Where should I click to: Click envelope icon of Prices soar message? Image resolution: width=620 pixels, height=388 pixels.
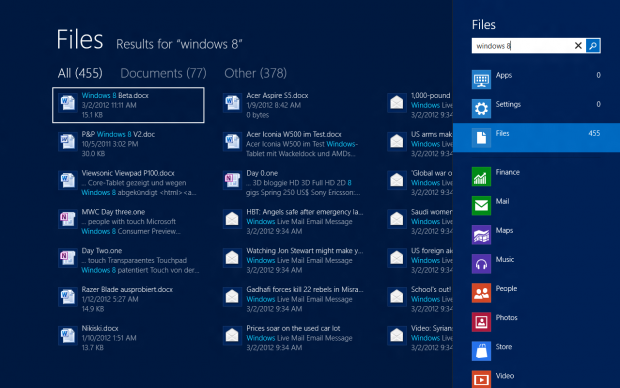pyautogui.click(x=232, y=335)
